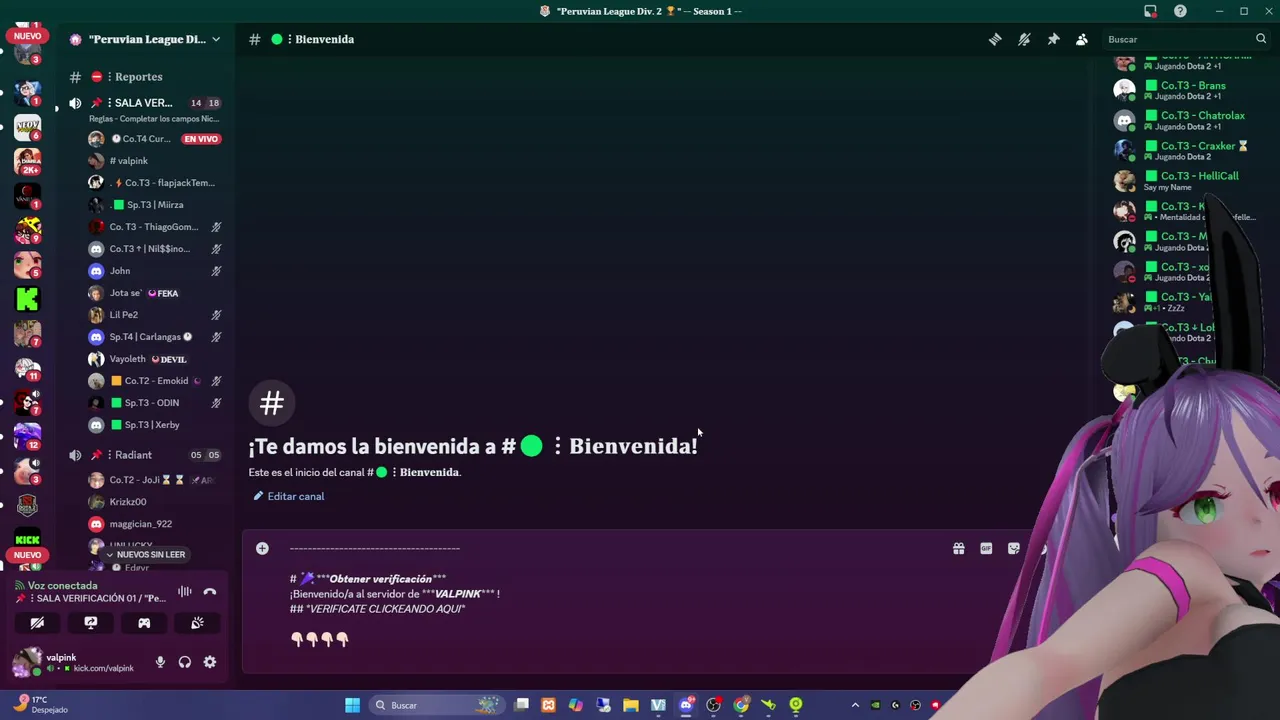The height and width of the screenshot is (720, 1280).
Task: Click the top NUEVO unread badge in server list
Action: [27, 36]
